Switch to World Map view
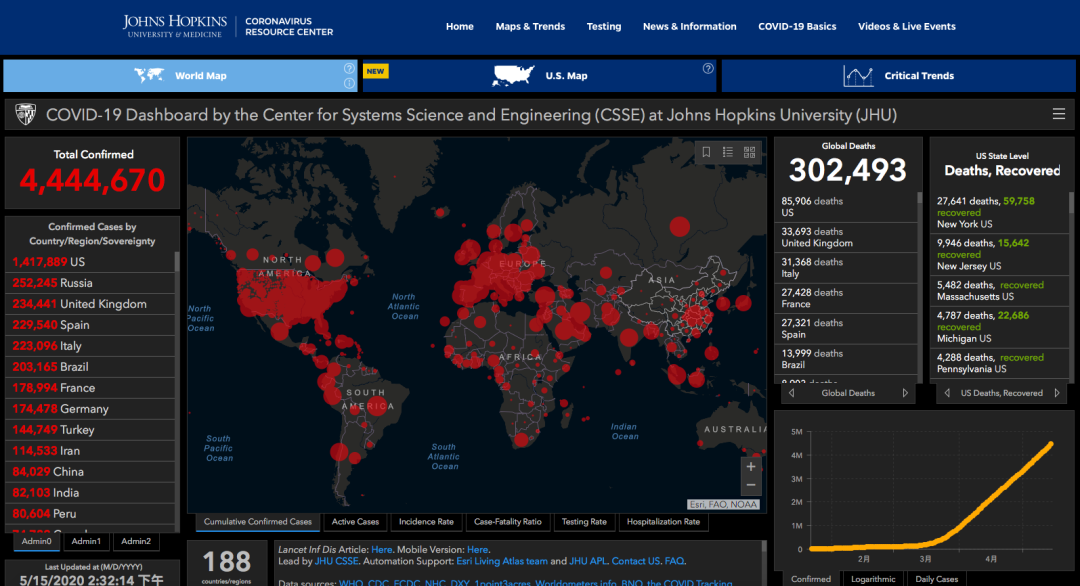 point(180,76)
